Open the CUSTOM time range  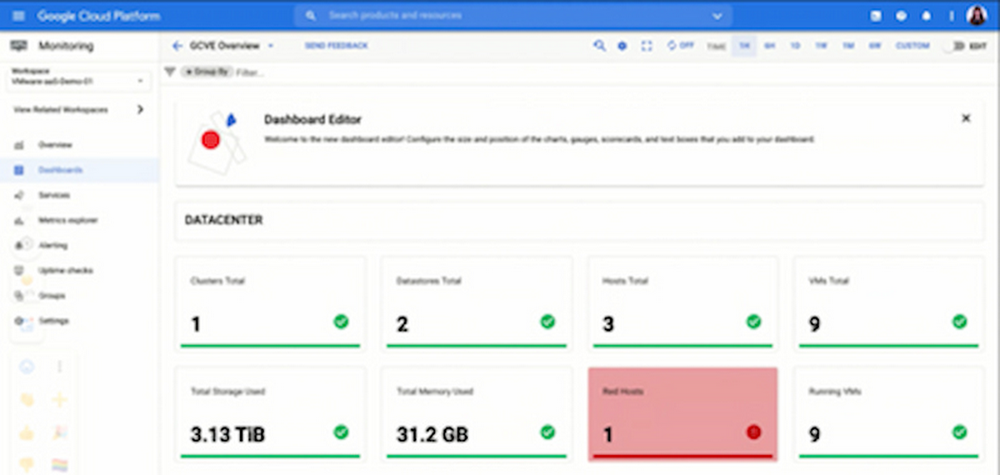[912, 46]
